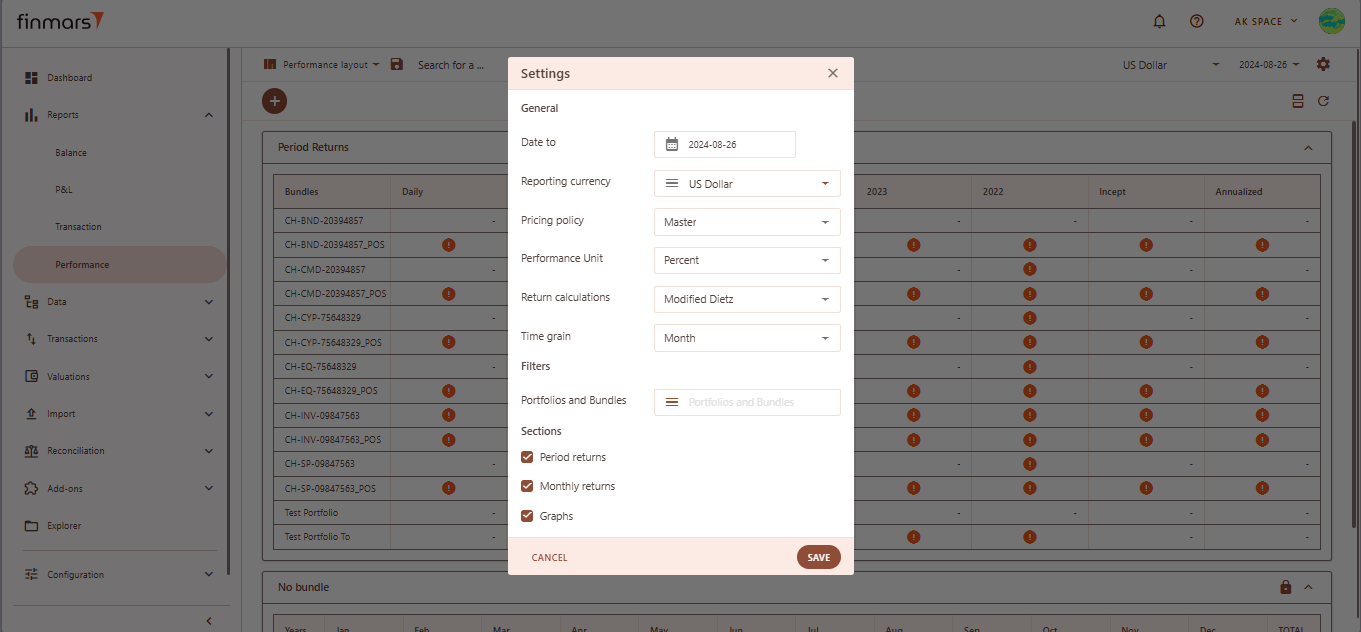
Task: Toggle the Monthly returns checkbox
Action: (527, 486)
